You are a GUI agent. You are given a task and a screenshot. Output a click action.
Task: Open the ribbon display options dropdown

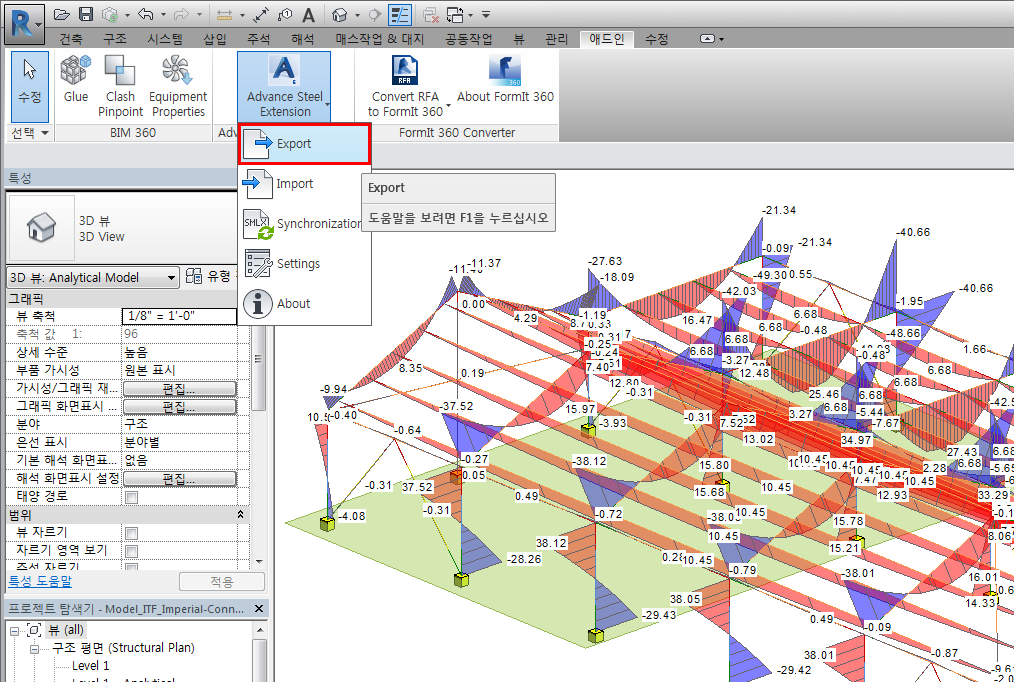click(x=711, y=39)
